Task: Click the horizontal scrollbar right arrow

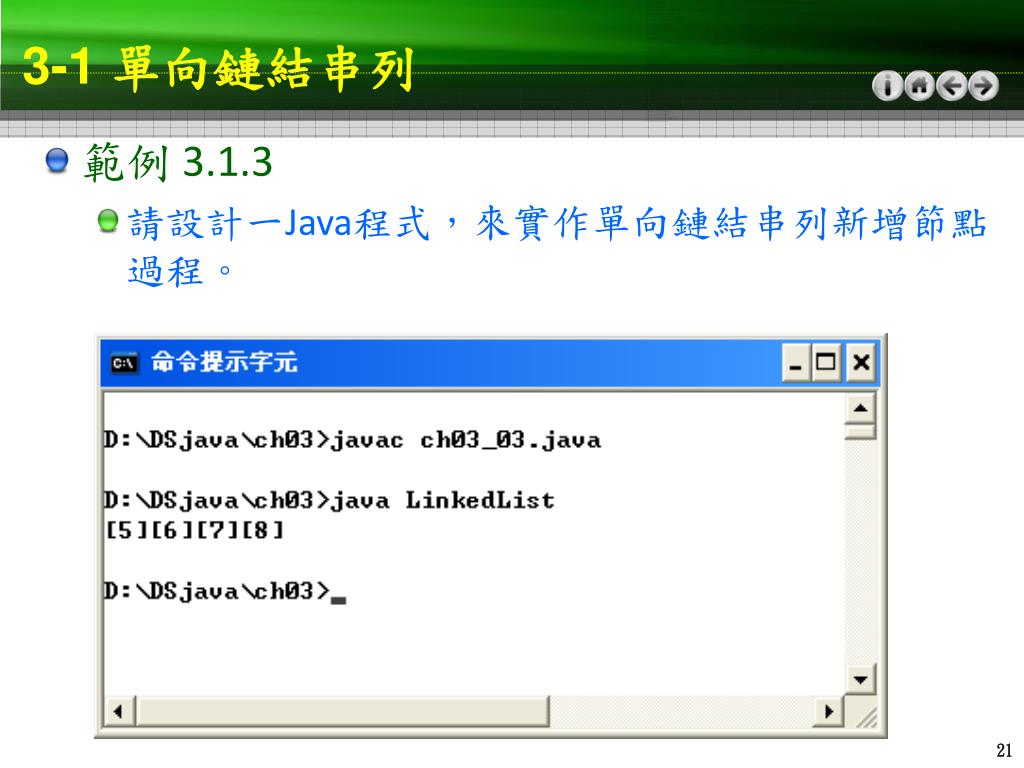Action: click(829, 711)
